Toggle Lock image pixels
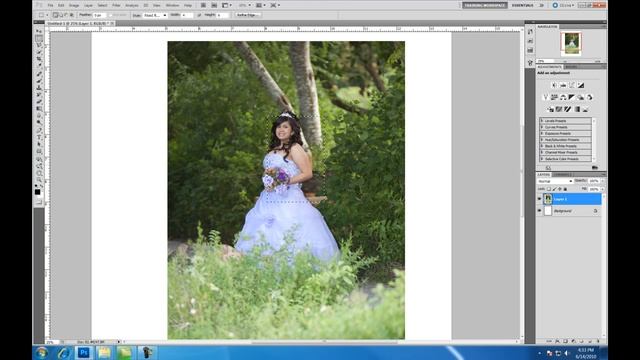This screenshot has height=360, width=640. point(554,189)
